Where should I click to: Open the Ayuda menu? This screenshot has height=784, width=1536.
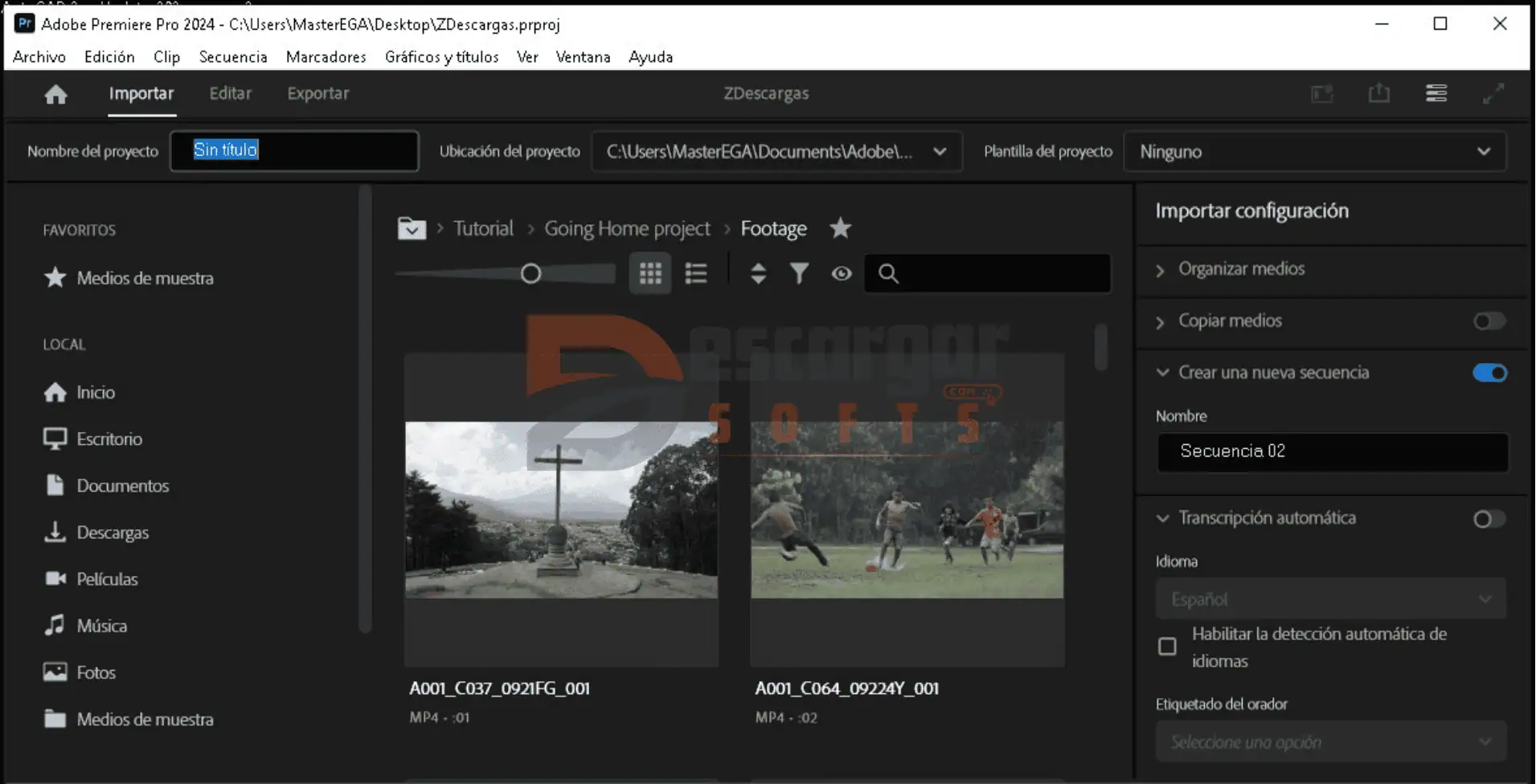[x=651, y=57]
